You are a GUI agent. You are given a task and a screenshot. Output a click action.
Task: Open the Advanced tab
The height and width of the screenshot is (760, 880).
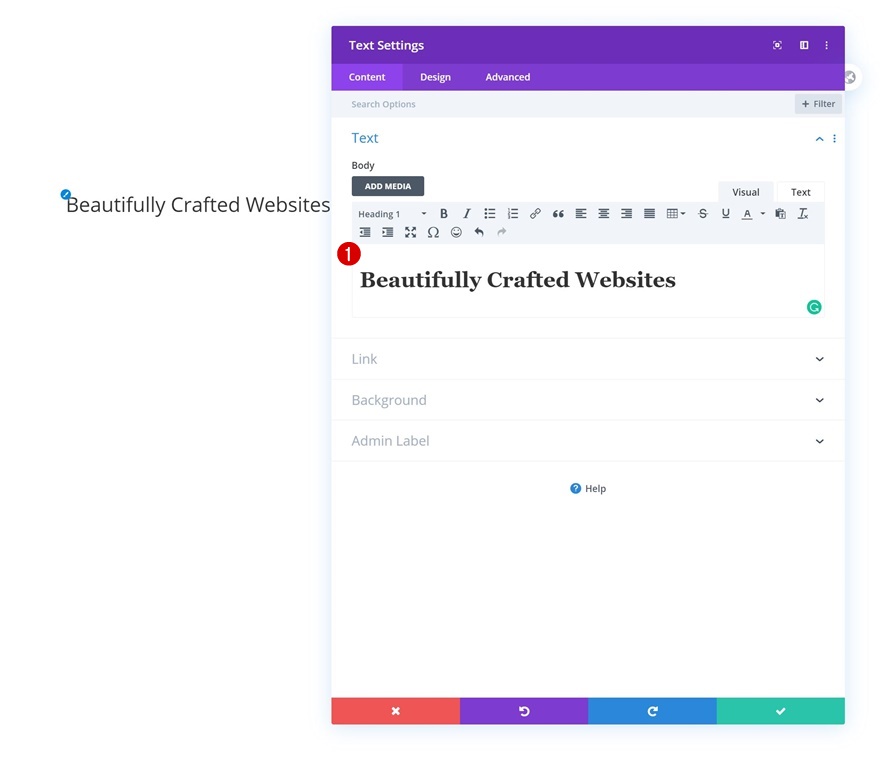(508, 77)
